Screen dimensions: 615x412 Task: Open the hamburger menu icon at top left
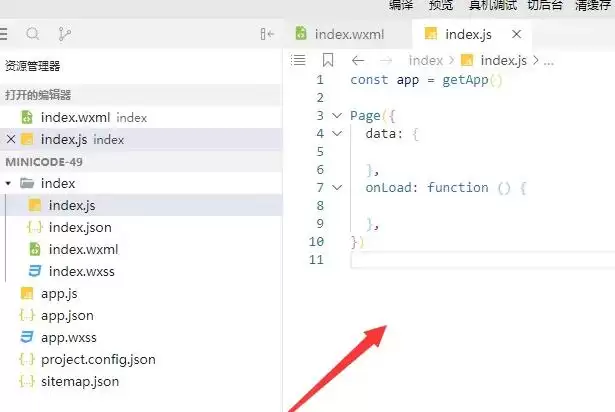[x=3, y=34]
